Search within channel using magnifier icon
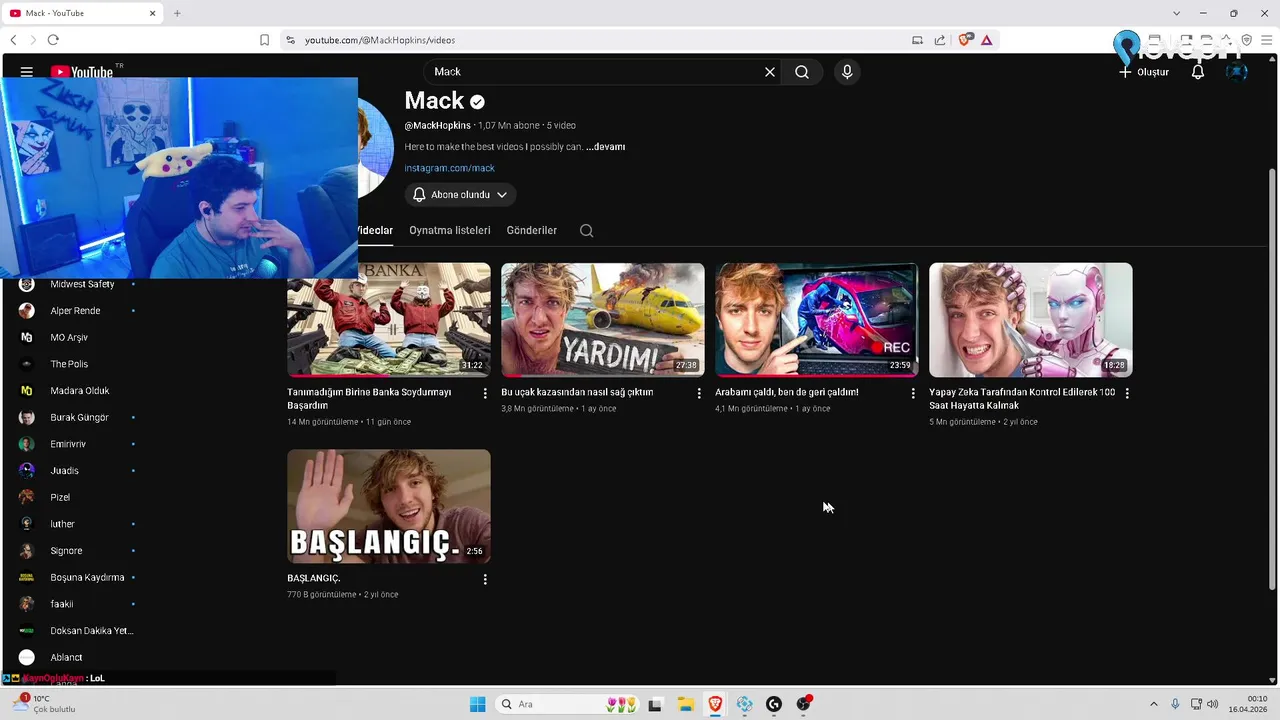 (587, 231)
